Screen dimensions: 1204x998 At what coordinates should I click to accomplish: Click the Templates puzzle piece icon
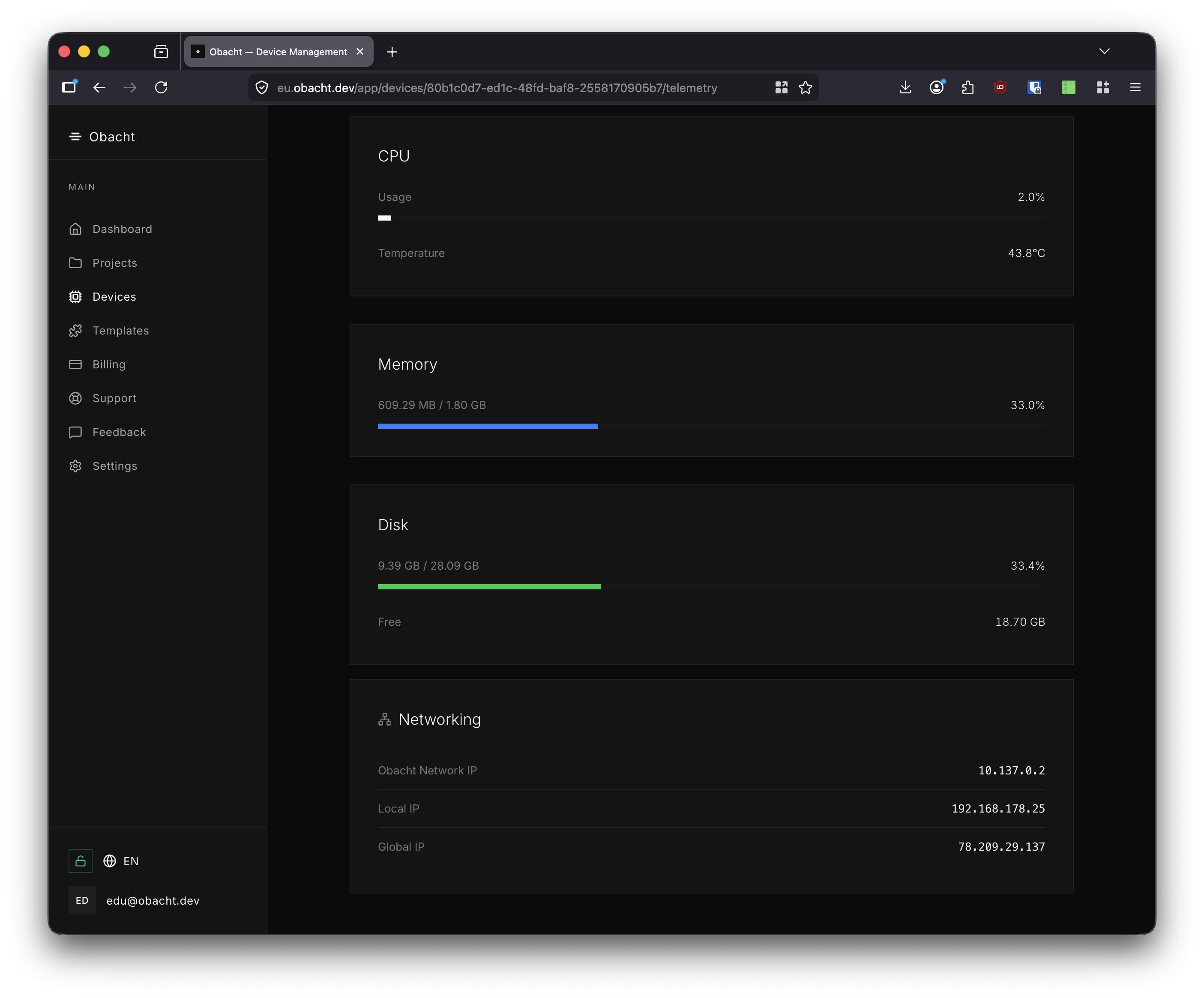click(75, 331)
